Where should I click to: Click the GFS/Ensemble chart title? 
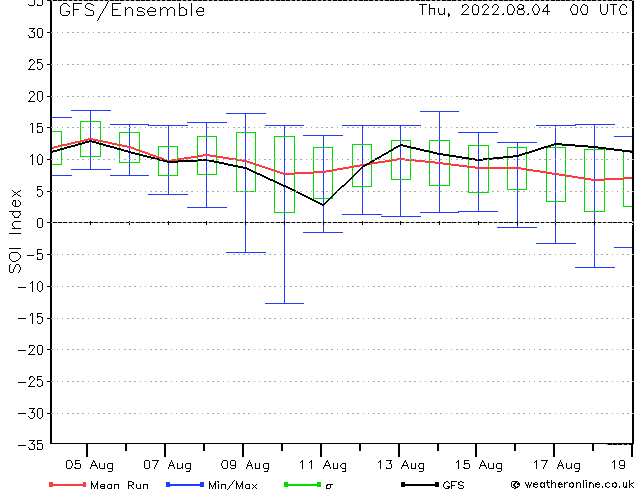point(132,11)
